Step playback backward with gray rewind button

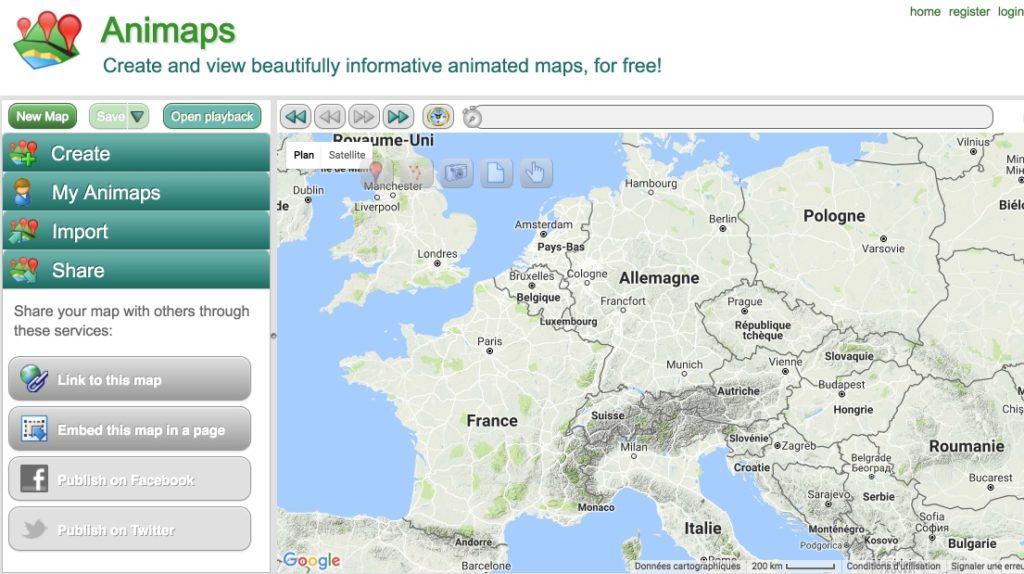[330, 117]
